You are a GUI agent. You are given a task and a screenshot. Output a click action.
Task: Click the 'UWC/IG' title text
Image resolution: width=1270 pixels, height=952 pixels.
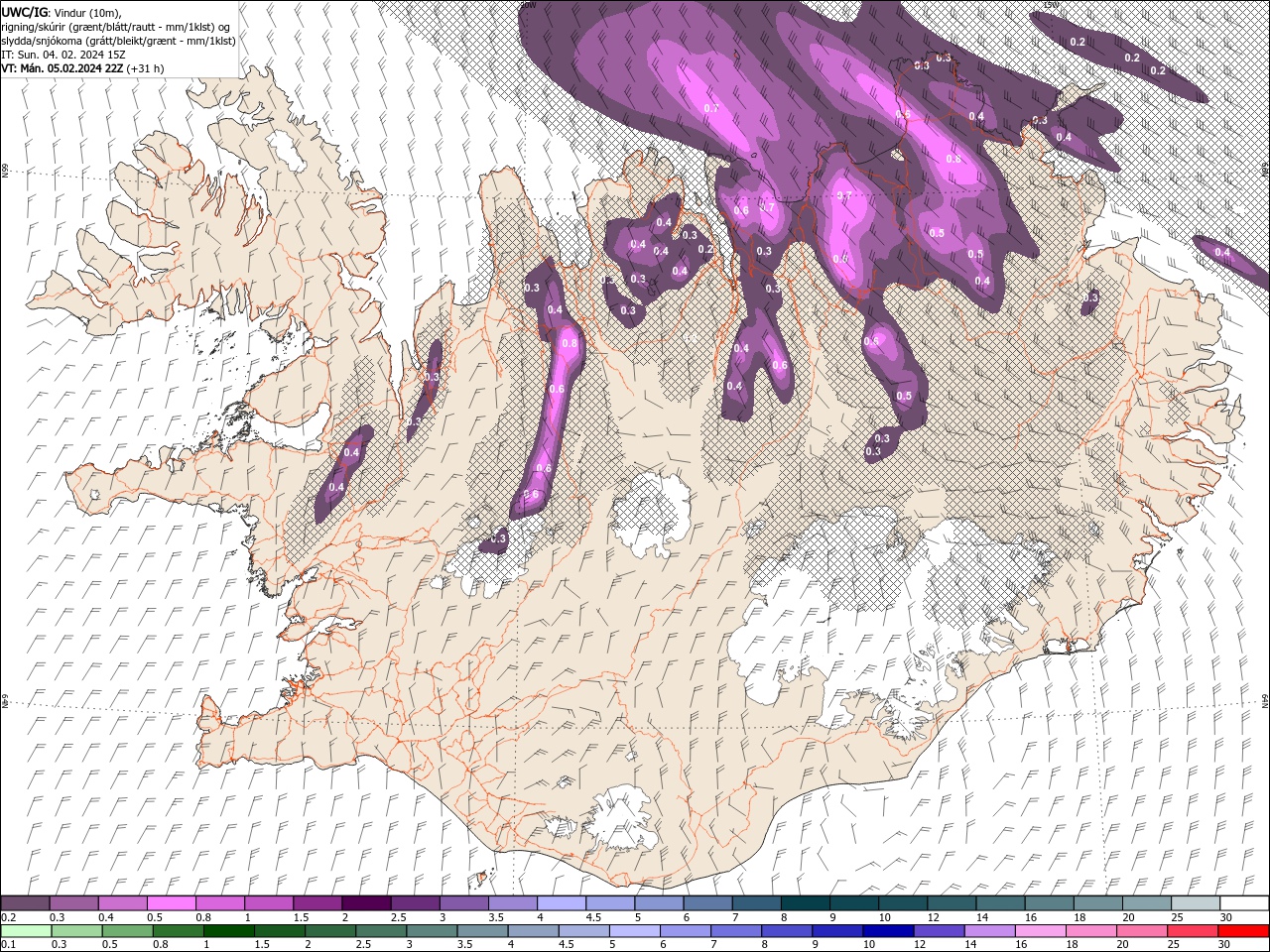[x=24, y=12]
